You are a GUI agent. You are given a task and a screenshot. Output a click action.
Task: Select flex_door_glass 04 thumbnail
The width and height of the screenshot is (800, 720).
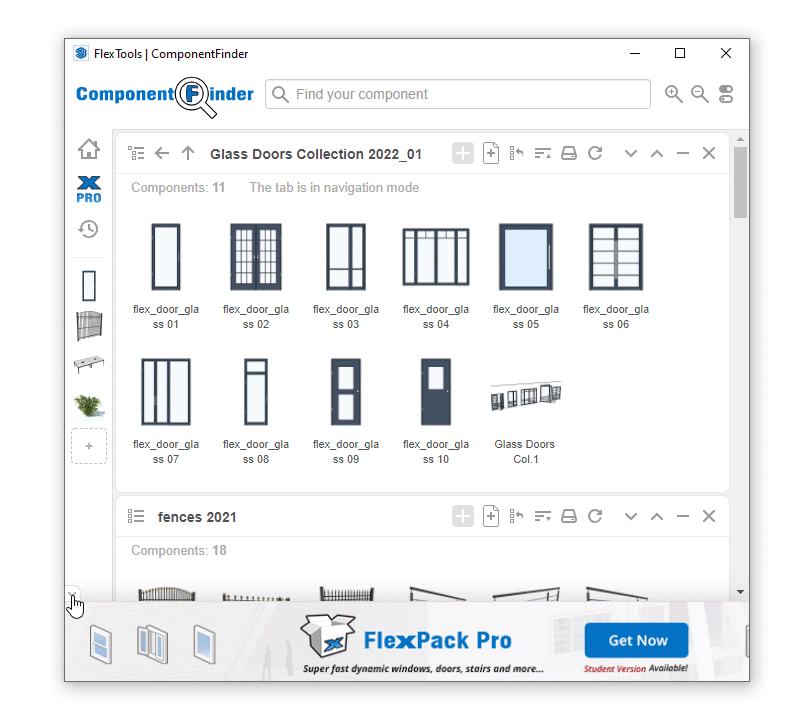(436, 257)
